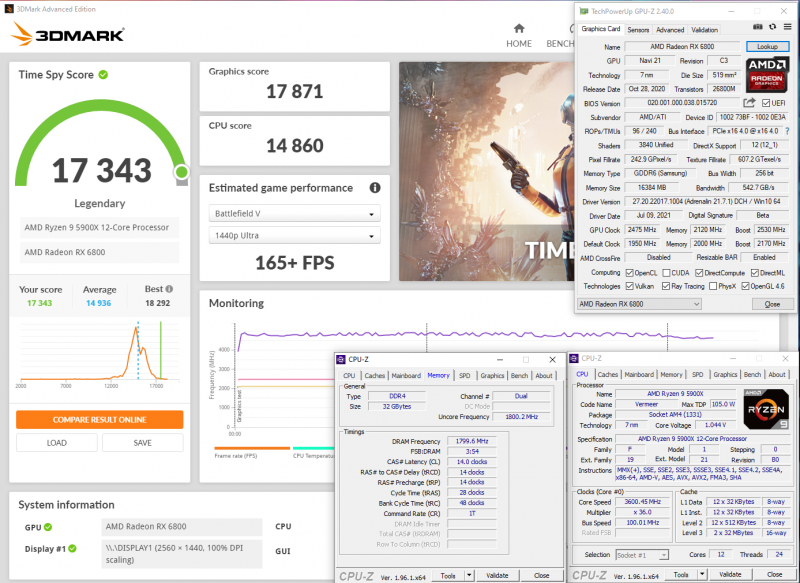Click the Estimated game performance info icon
Viewport: 800px width, 583px height.
click(375, 187)
